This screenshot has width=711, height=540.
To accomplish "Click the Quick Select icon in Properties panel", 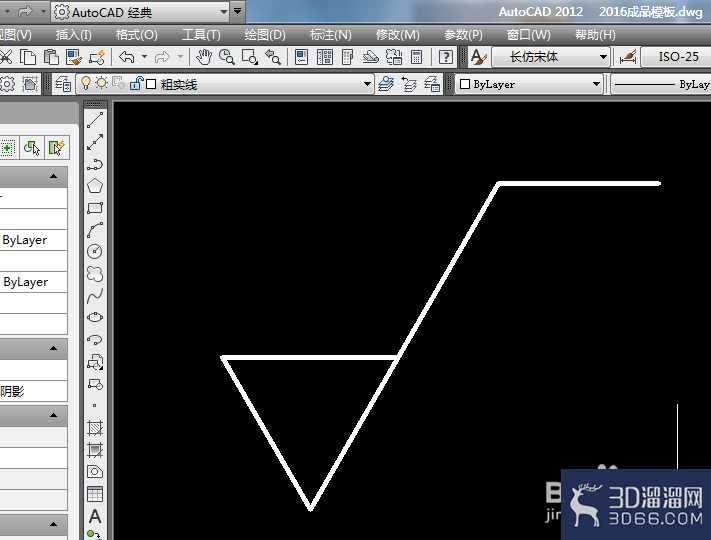I will click(56, 147).
